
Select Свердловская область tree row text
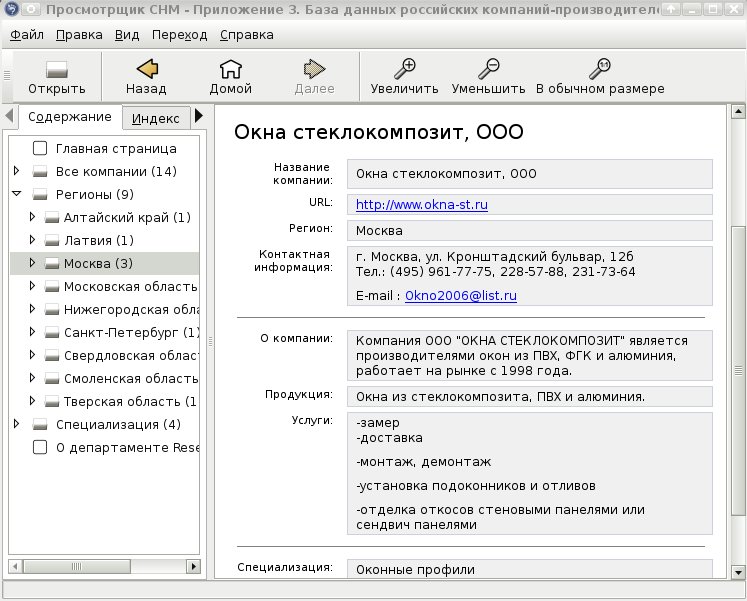pos(131,356)
